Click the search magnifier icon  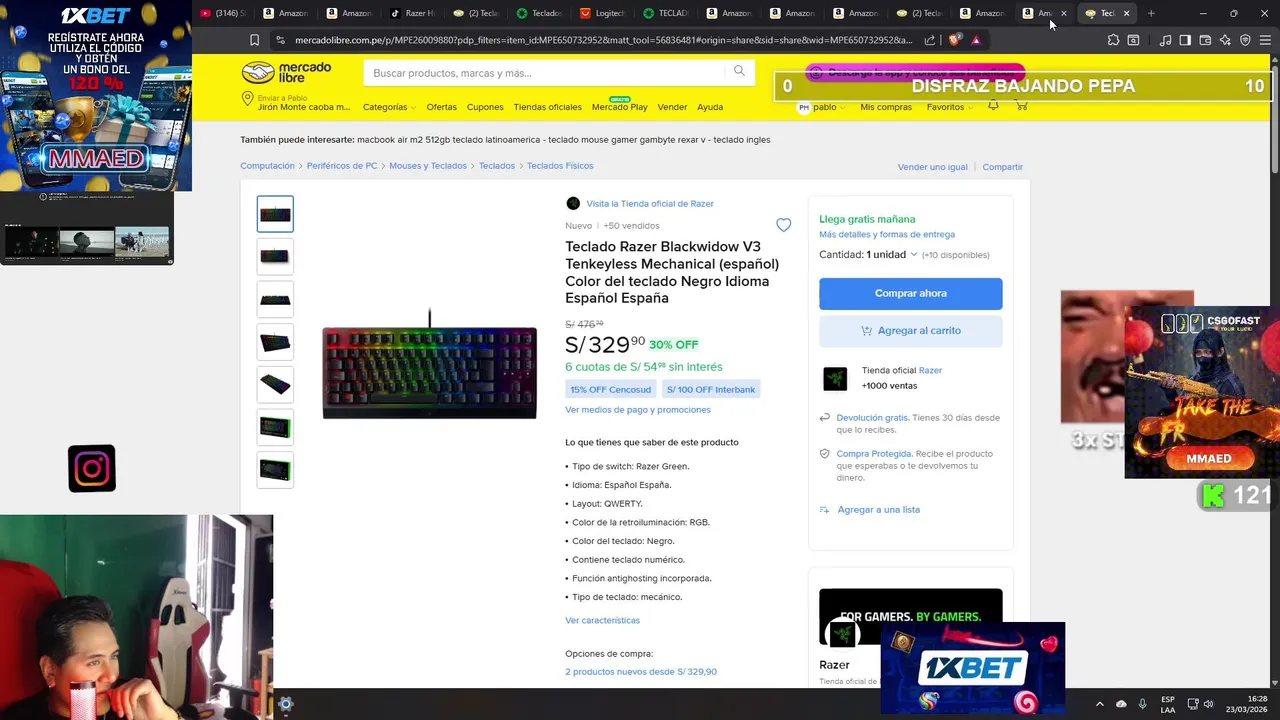(739, 71)
